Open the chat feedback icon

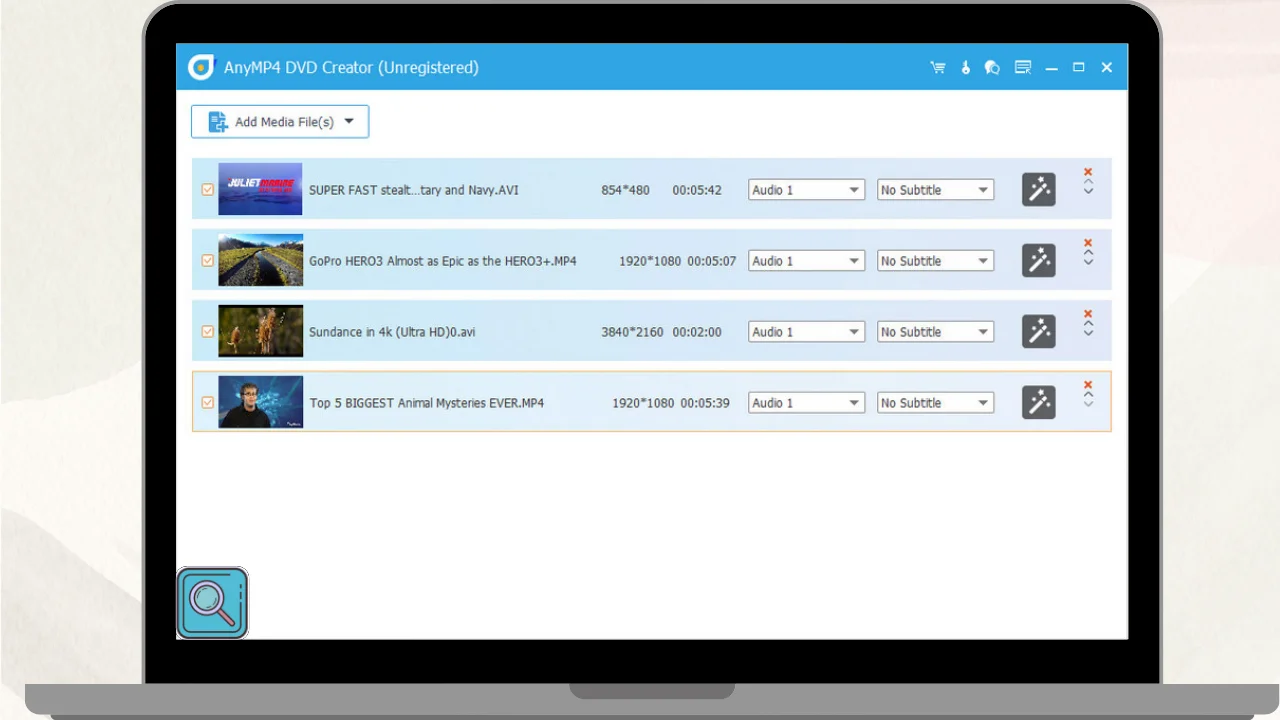pyautogui.click(x=992, y=68)
